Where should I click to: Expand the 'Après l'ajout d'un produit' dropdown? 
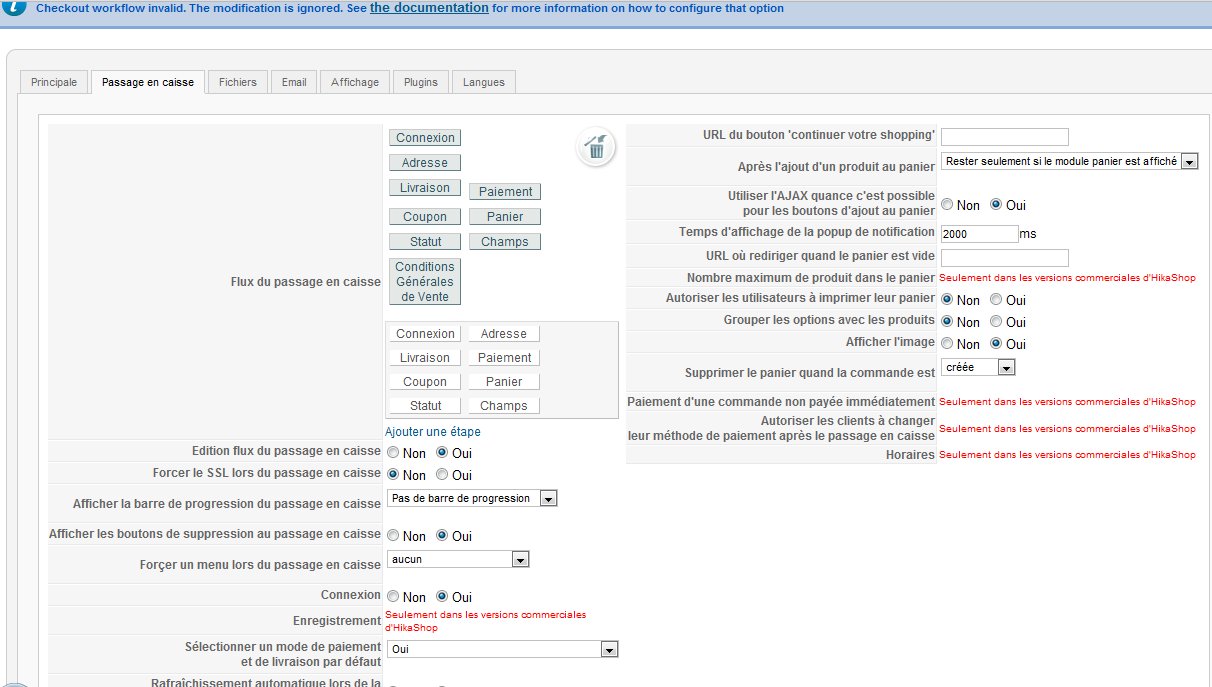point(1069,161)
